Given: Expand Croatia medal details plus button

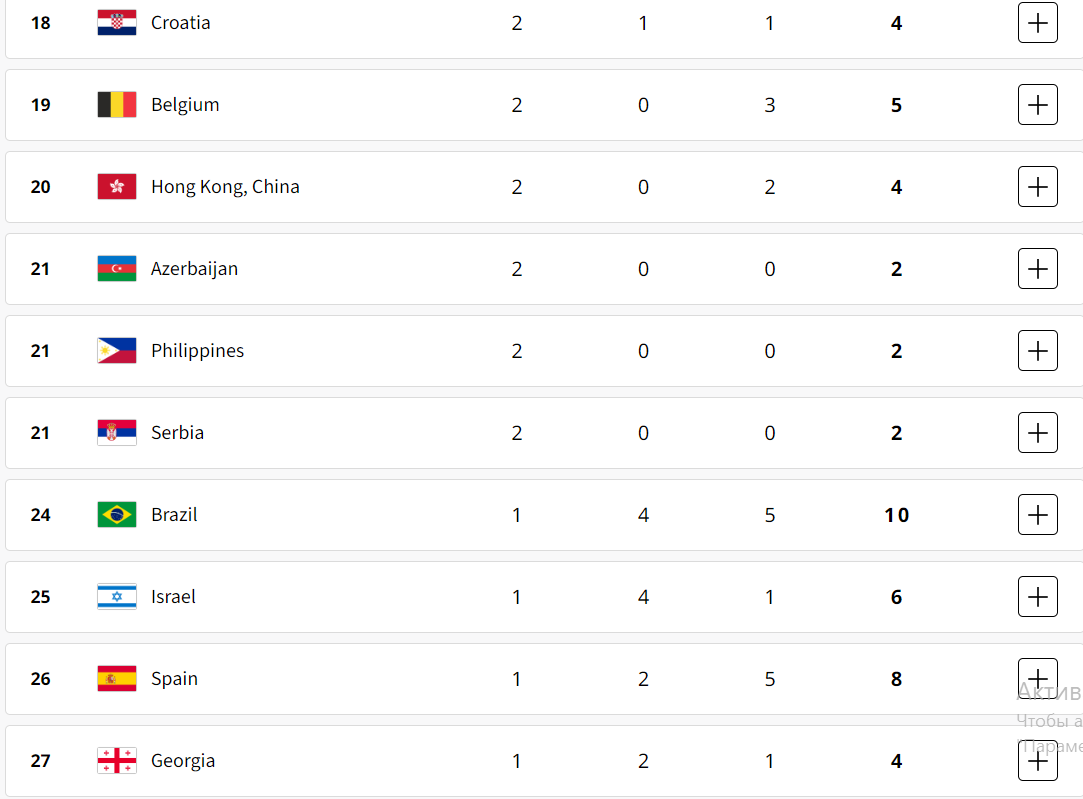Looking at the screenshot, I should pos(1037,23).
